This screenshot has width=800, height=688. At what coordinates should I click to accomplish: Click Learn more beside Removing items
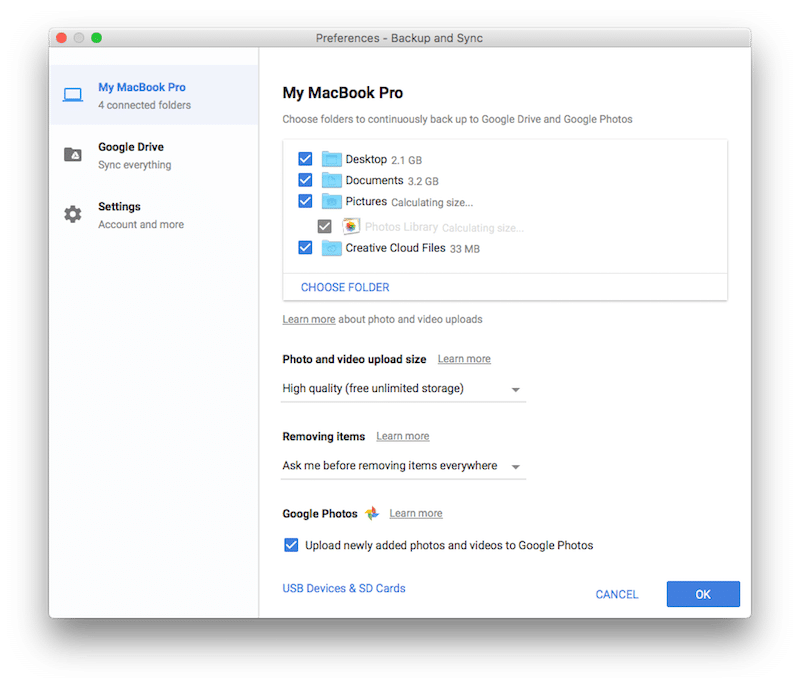(x=402, y=436)
